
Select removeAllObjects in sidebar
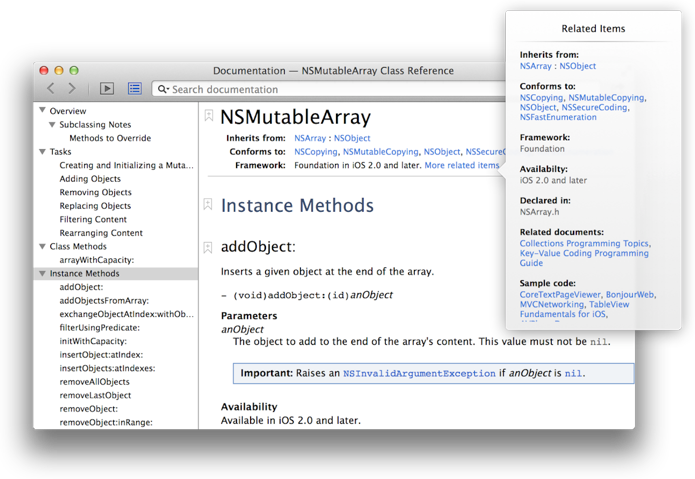pyautogui.click(x=94, y=382)
